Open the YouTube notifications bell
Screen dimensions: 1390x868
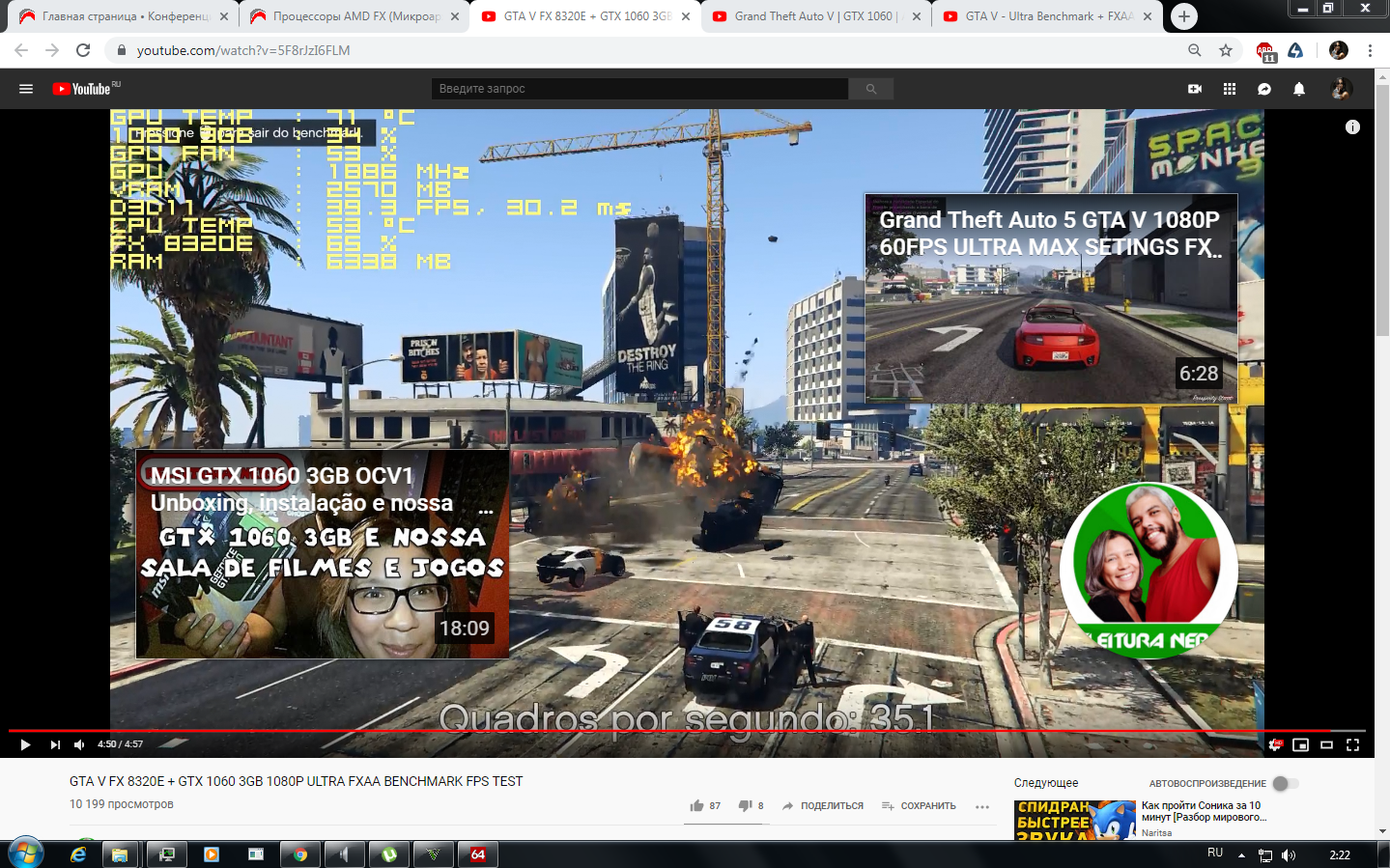click(1299, 89)
